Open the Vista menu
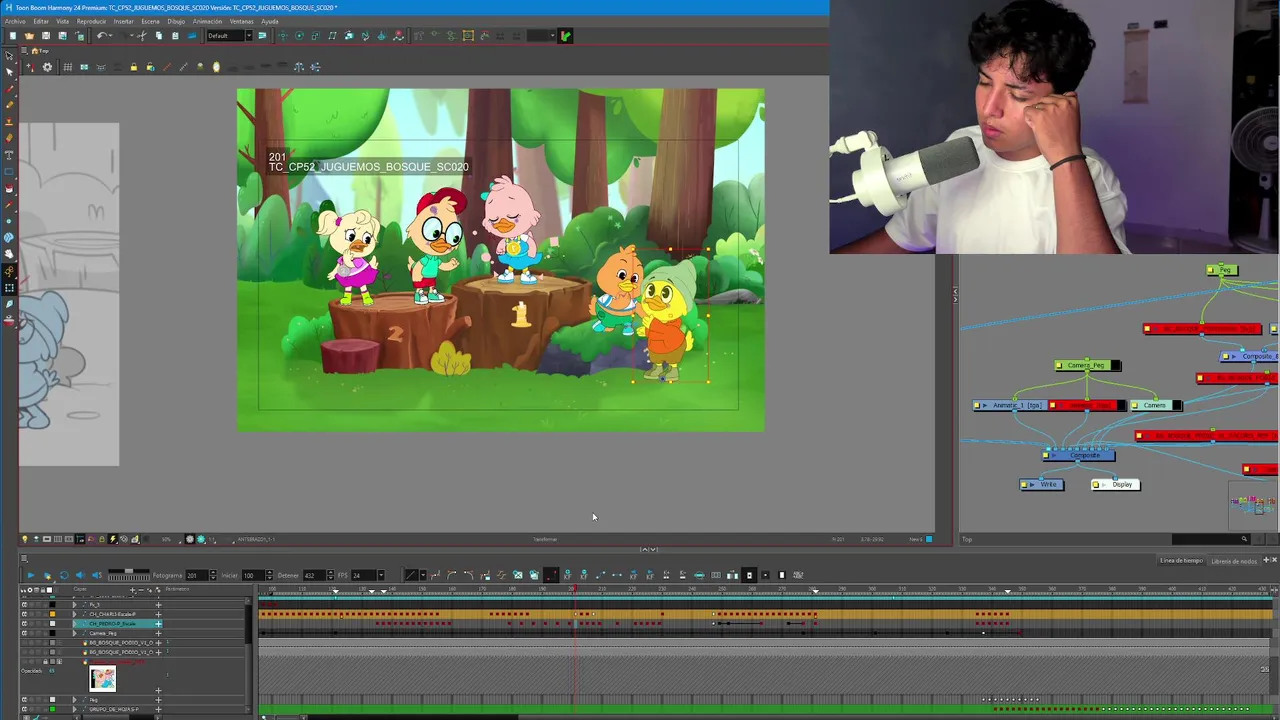1280x720 pixels. pyautogui.click(x=63, y=21)
